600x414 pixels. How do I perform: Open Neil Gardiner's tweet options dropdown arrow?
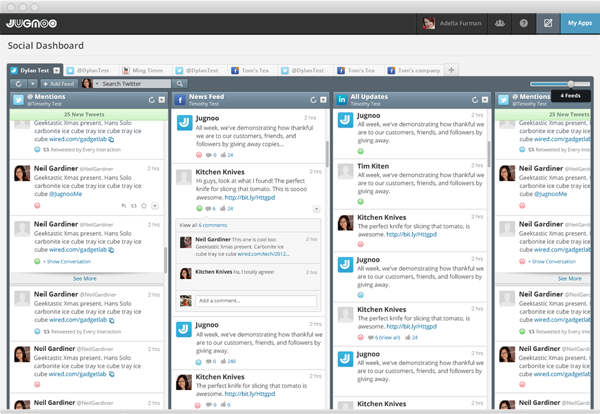click(x=156, y=204)
